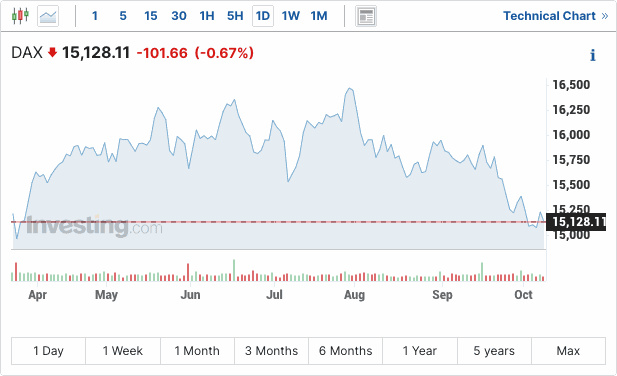Image resolution: width=617 pixels, height=376 pixels.
Task: Click the red down arrow beside DAX
Action: (x=52, y=52)
